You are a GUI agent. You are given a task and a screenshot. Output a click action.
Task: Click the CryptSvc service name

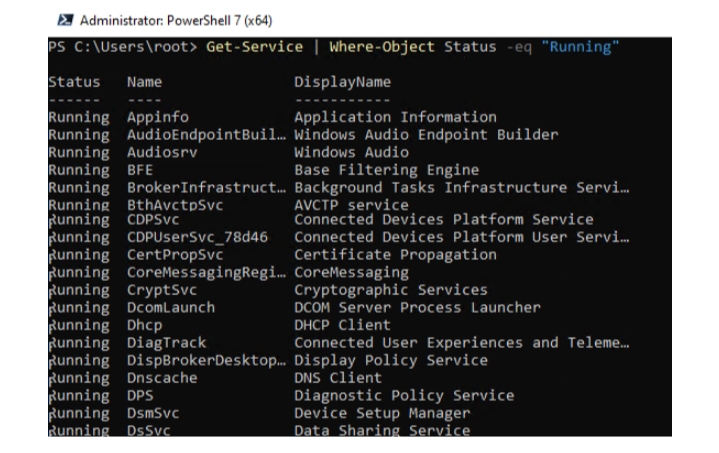click(162, 290)
